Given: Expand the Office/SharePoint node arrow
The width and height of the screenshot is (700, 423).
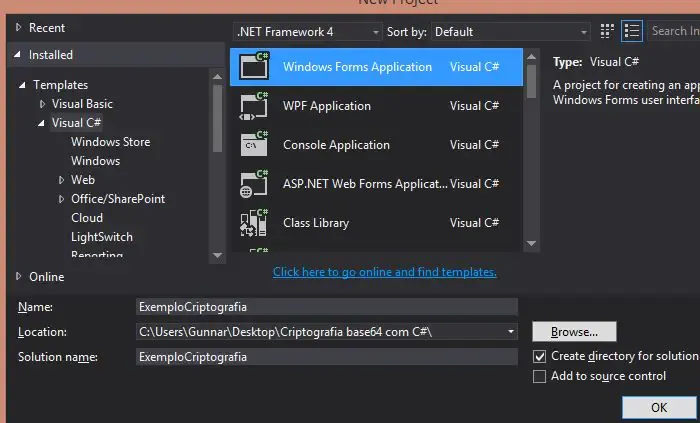Looking at the screenshot, I should click(x=61, y=199).
